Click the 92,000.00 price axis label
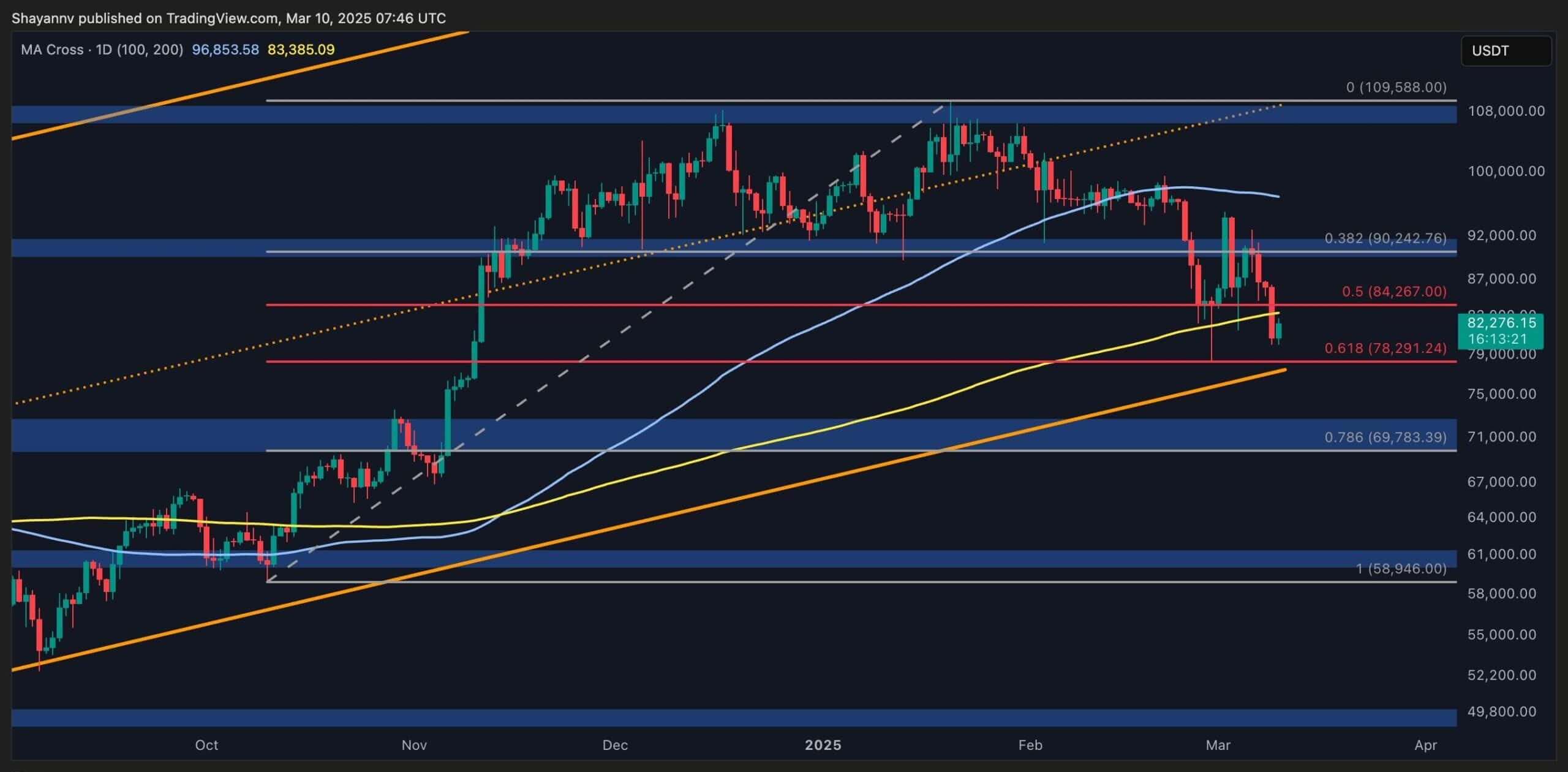This screenshot has height=772, width=1568. pos(1502,235)
